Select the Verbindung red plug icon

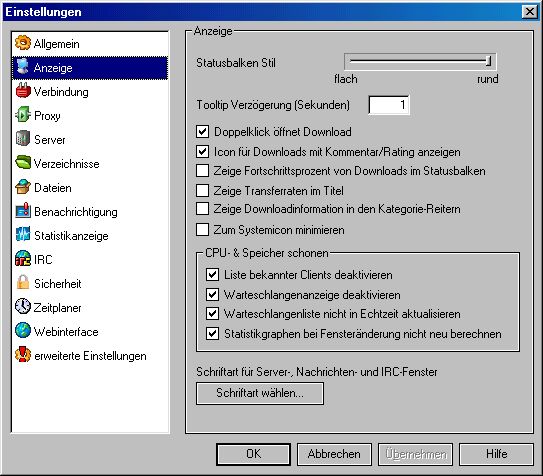[23, 91]
